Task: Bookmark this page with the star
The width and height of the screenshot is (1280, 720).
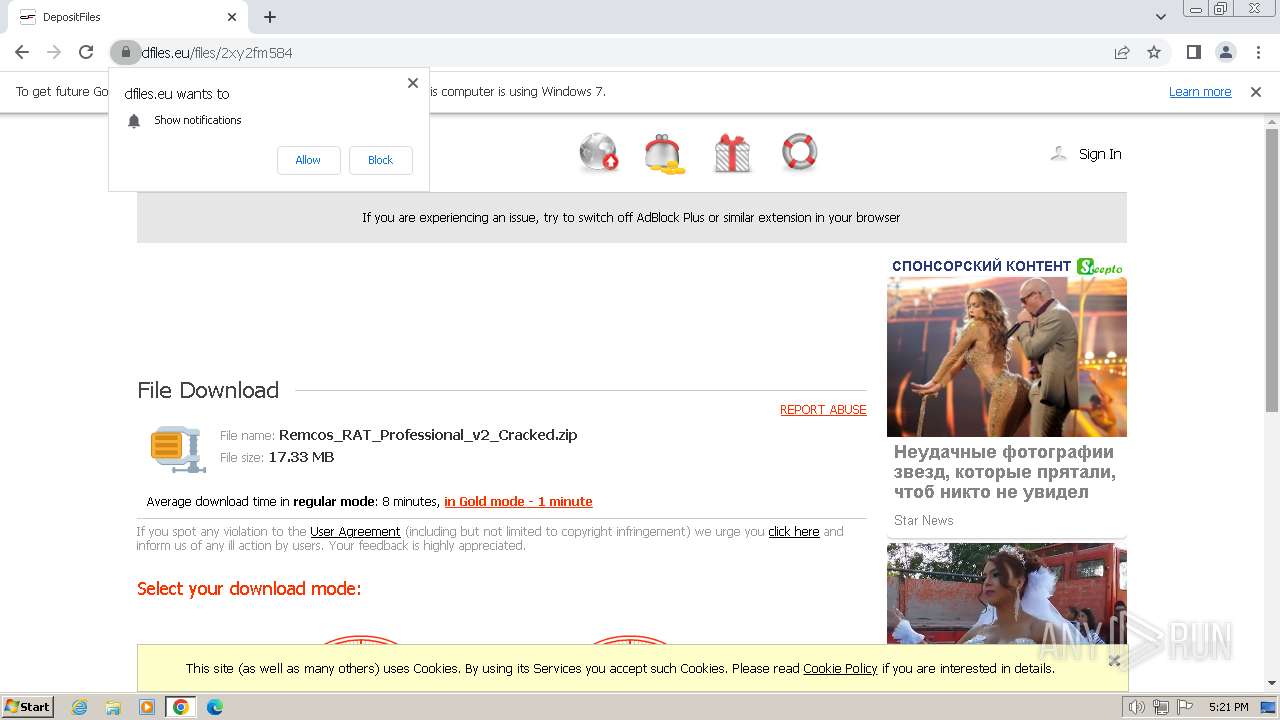Action: pyautogui.click(x=1154, y=52)
